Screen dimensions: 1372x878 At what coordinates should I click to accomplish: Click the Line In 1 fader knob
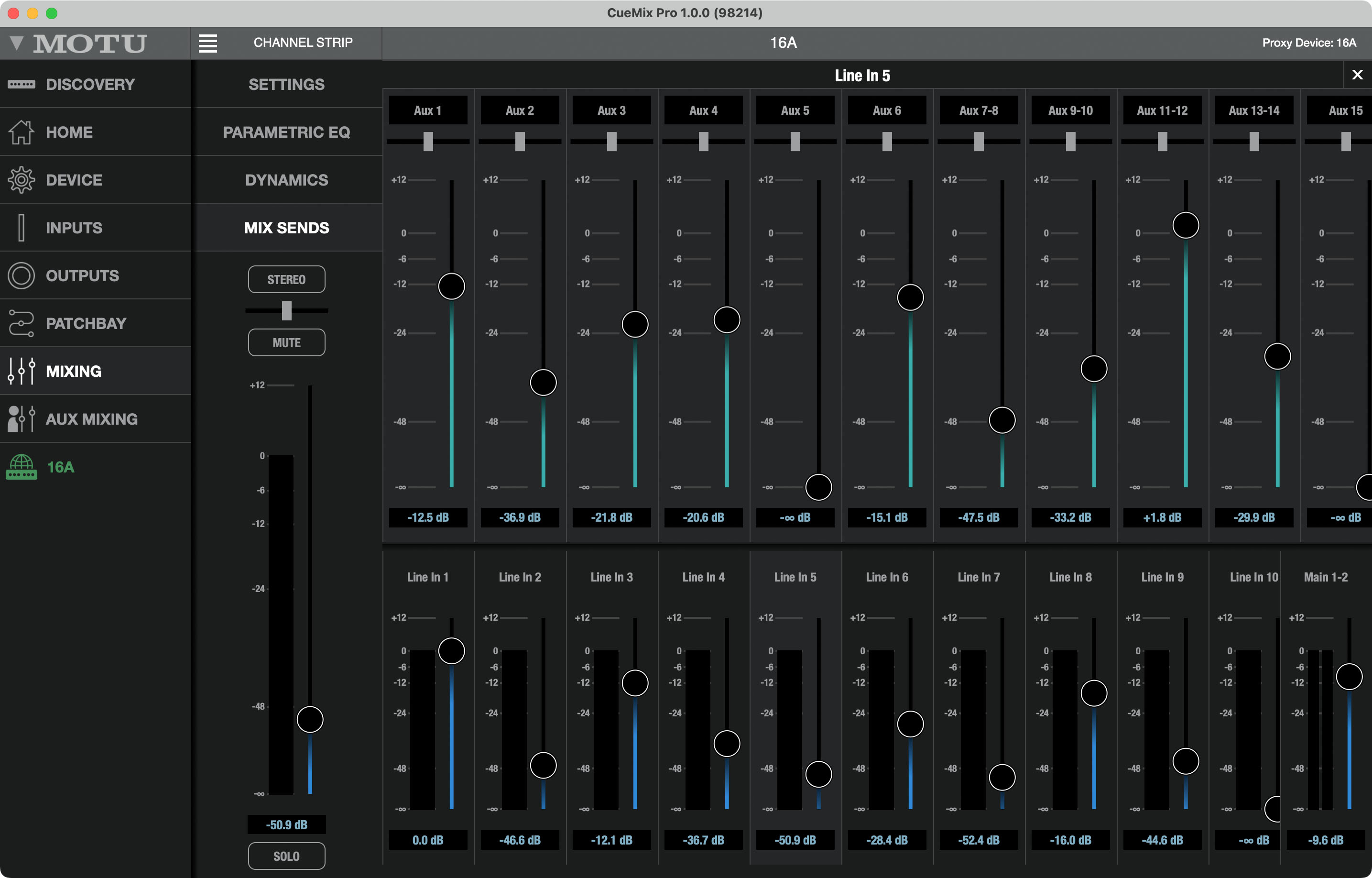coord(451,651)
